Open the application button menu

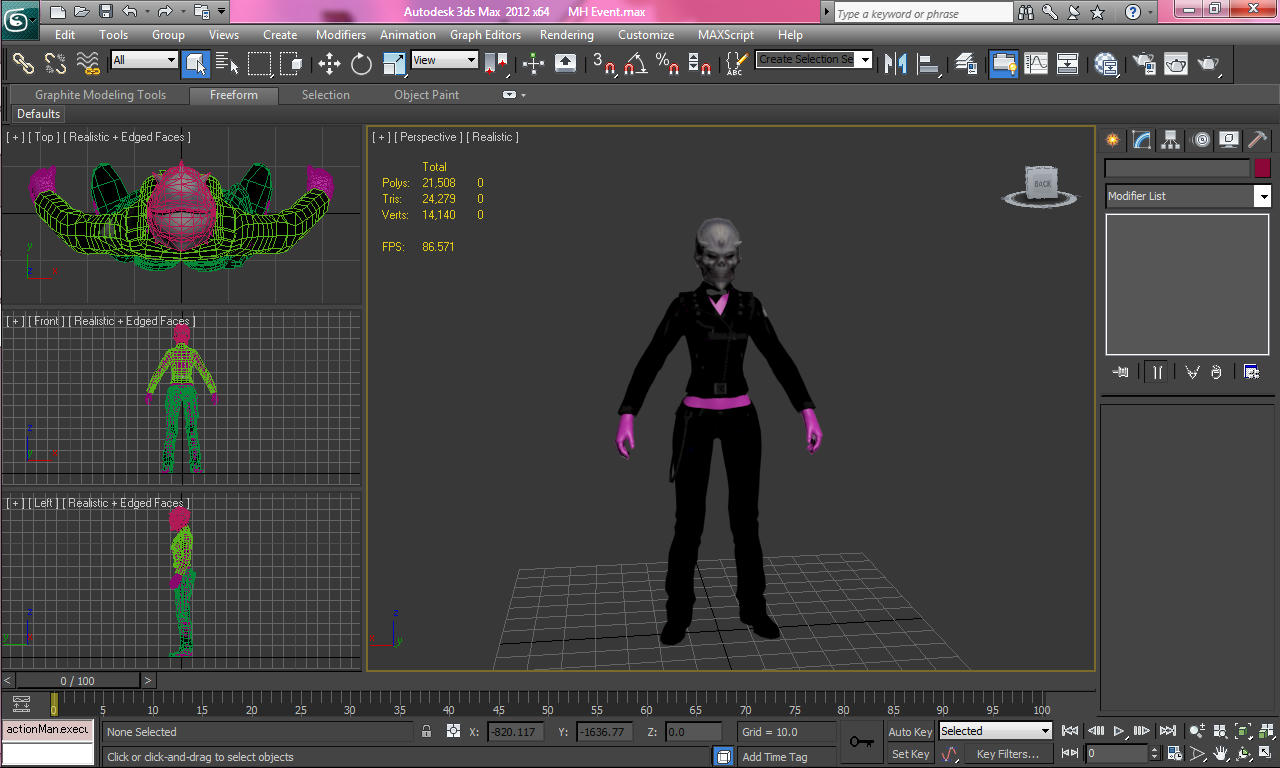[x=20, y=18]
